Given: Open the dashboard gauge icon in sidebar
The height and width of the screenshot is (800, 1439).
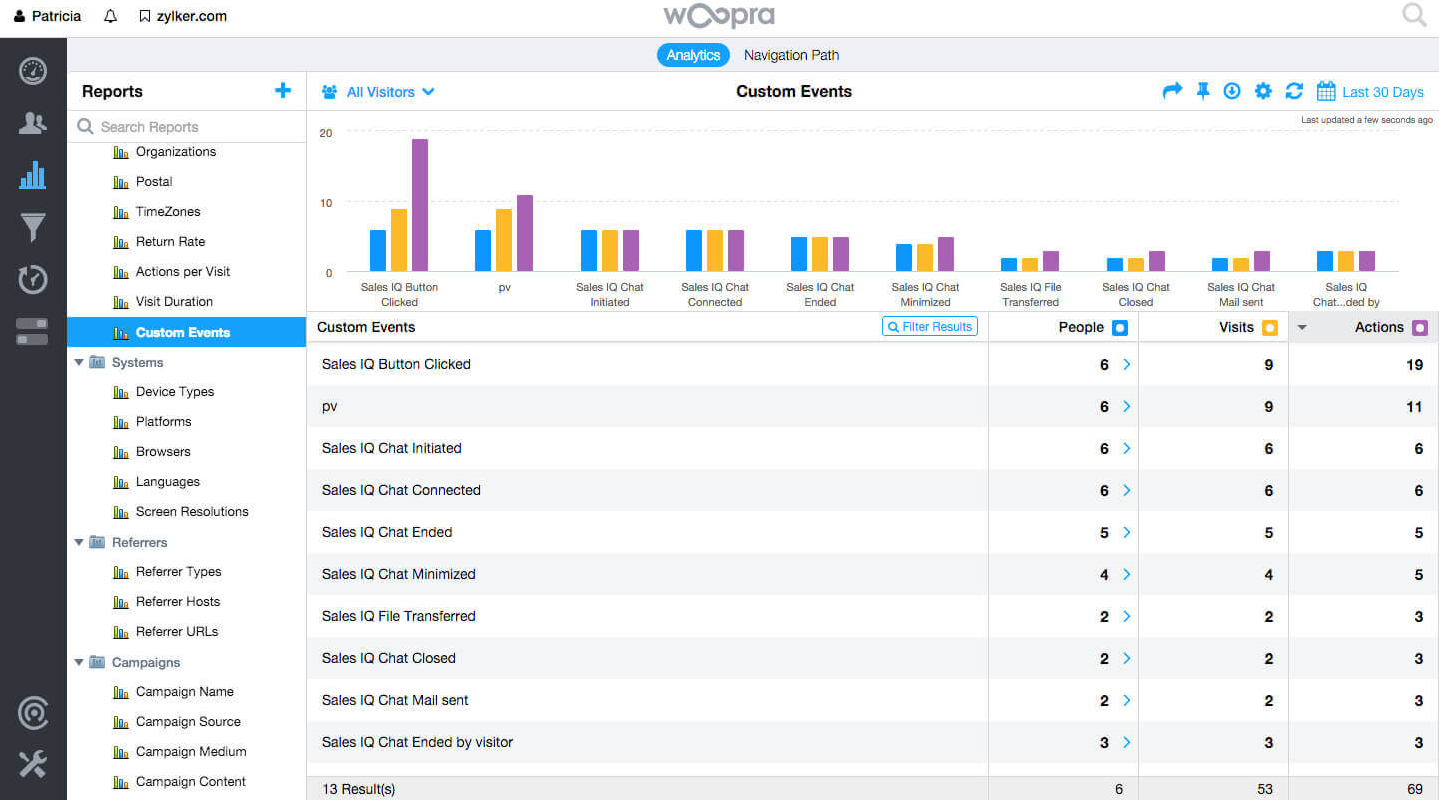Looking at the screenshot, I should coord(33,71).
